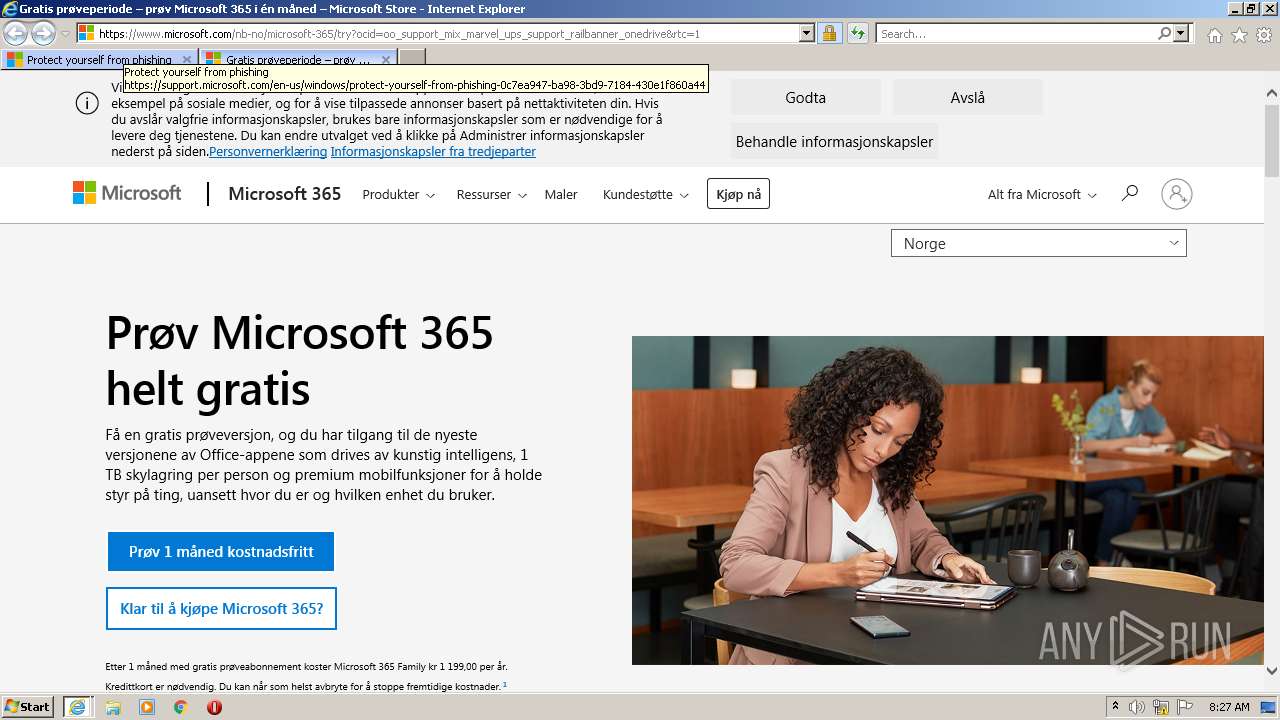Open Windows Explorer folder in taskbar

[113, 707]
